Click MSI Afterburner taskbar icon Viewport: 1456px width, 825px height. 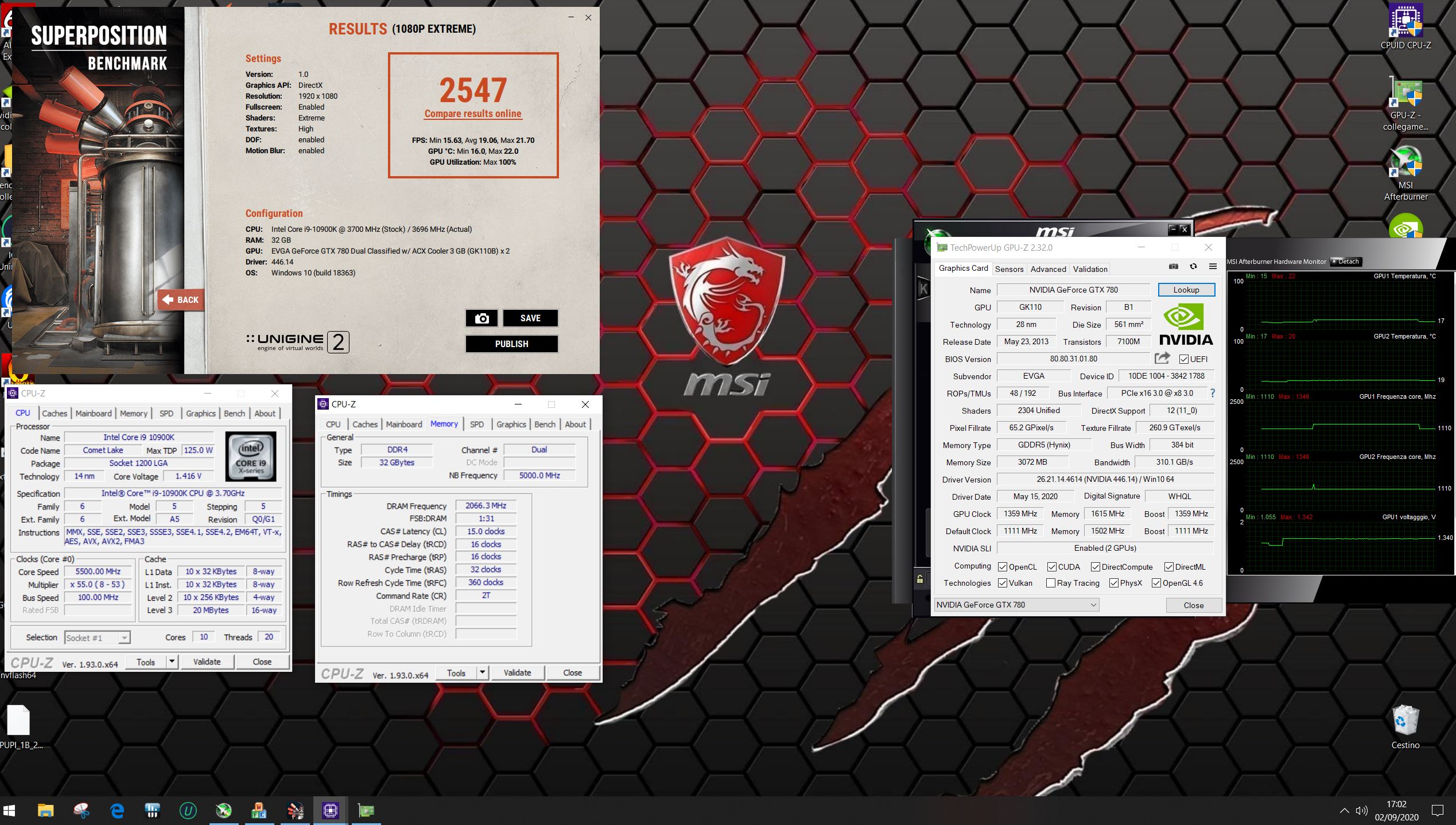[x=223, y=810]
